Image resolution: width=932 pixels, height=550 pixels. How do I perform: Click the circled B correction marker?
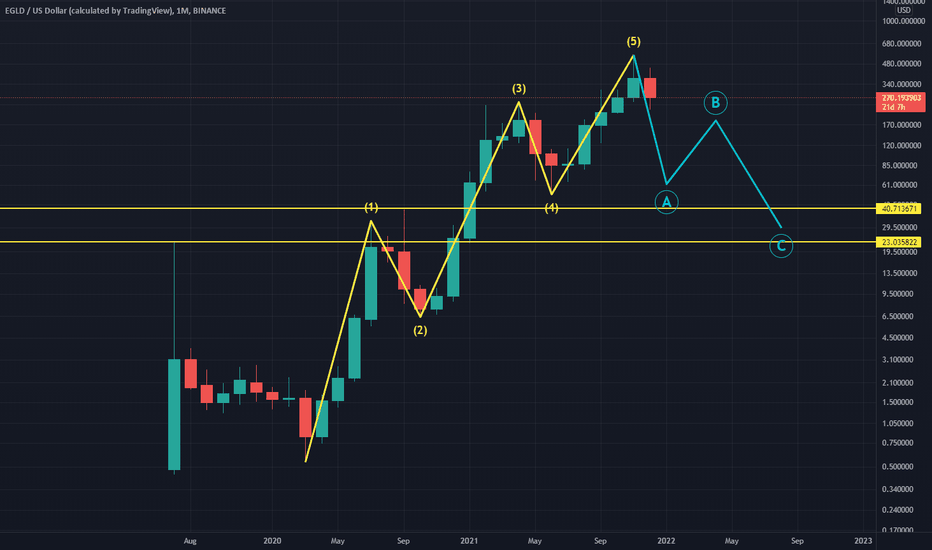[x=716, y=103]
